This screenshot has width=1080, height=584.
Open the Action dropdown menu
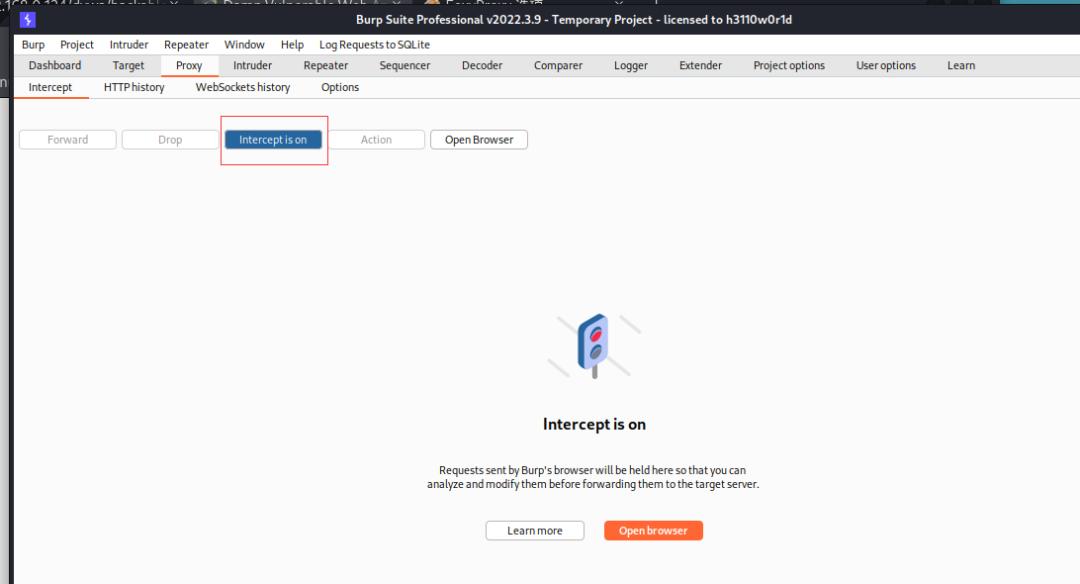377,139
